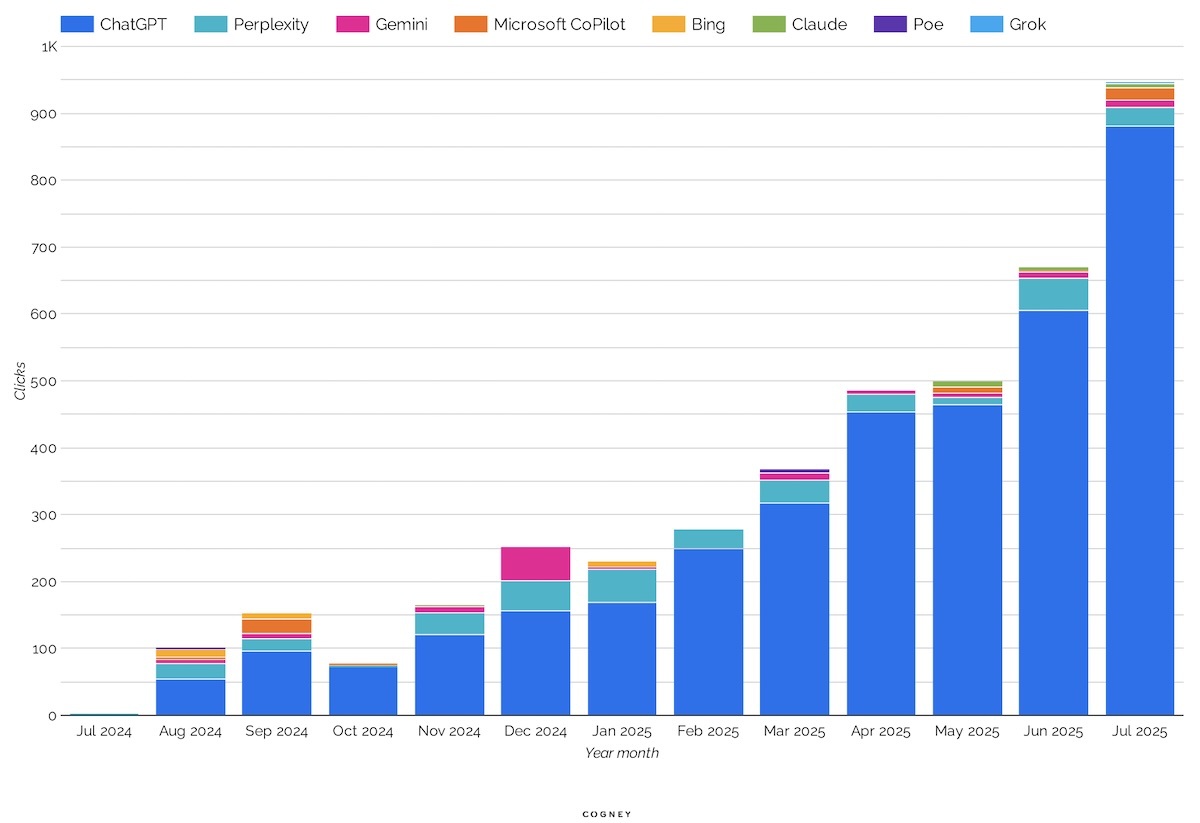Click the Jul 2024 axis label
Image resolution: width=1200 pixels, height=823 pixels.
click(104, 732)
